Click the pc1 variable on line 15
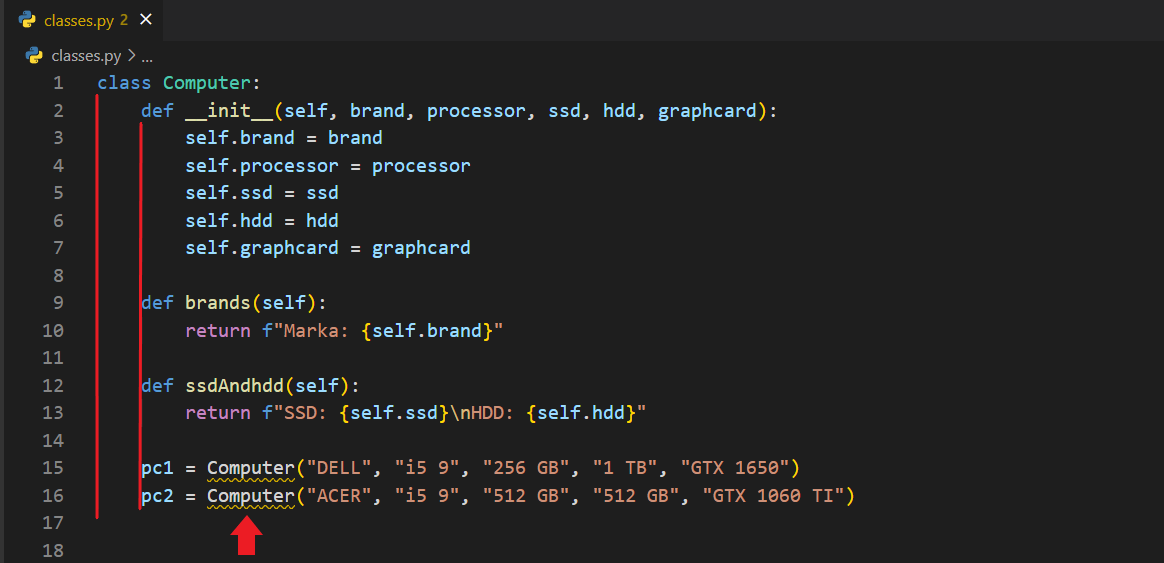The height and width of the screenshot is (563, 1164). 157,468
